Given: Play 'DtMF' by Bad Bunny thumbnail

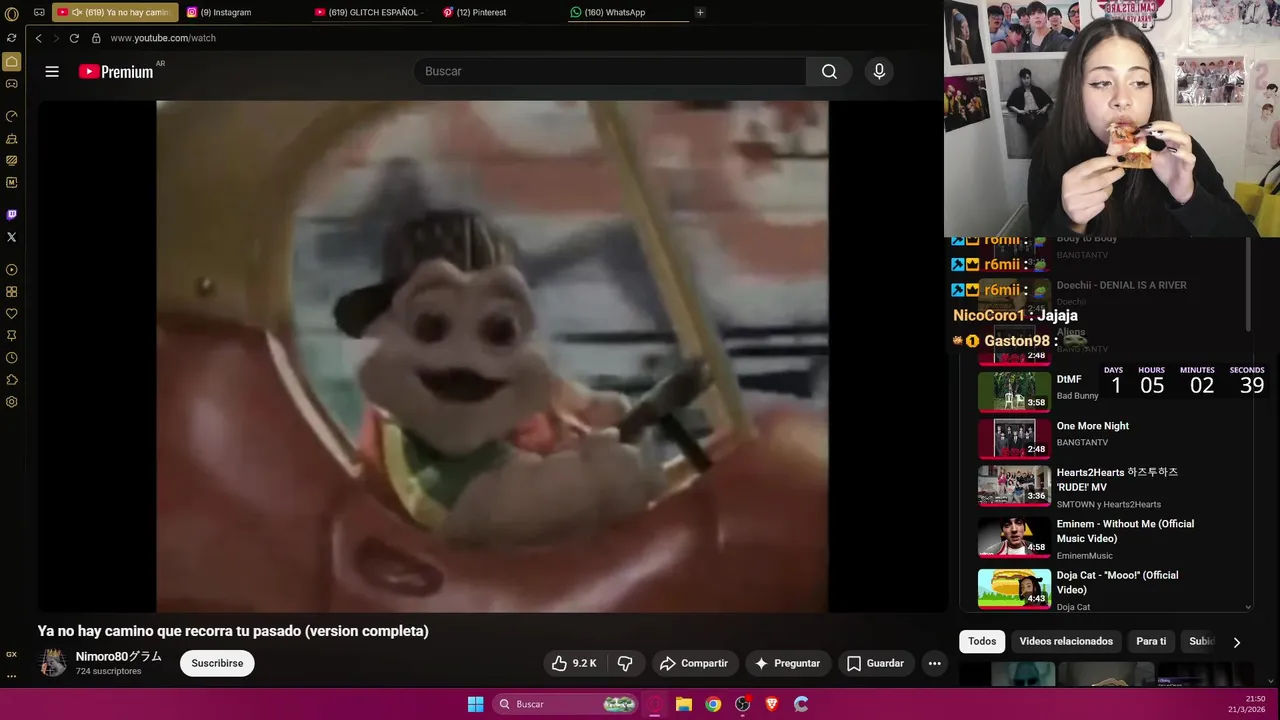Looking at the screenshot, I should coord(1014,391).
